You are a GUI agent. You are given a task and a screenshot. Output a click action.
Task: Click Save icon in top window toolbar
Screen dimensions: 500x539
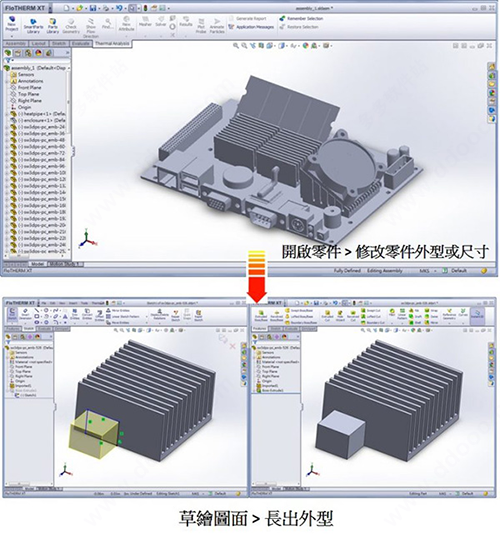tap(92, 8)
